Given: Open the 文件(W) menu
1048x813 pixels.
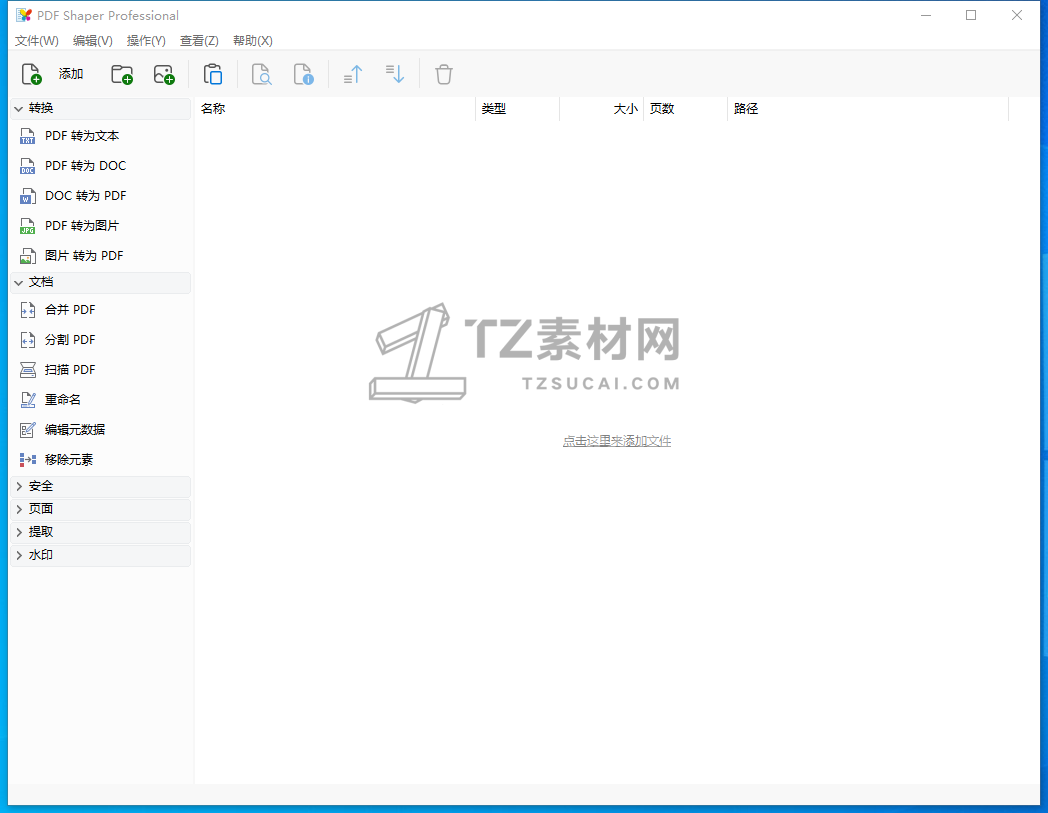Looking at the screenshot, I should point(37,41).
